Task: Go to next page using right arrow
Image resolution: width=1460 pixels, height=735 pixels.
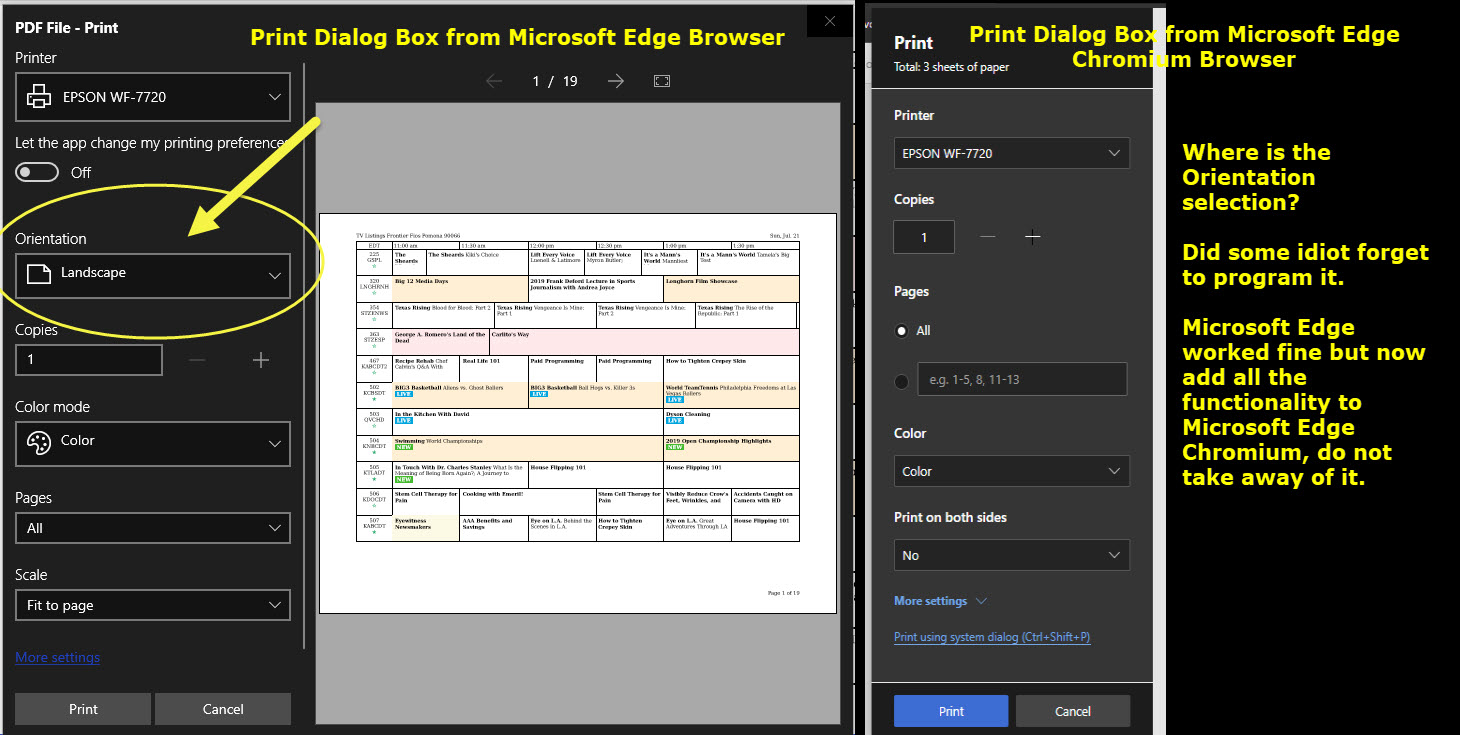Action: (x=614, y=81)
